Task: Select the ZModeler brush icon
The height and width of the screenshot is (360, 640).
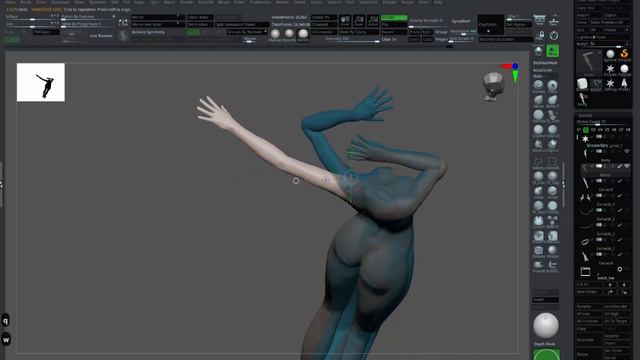Action: pos(538,251)
